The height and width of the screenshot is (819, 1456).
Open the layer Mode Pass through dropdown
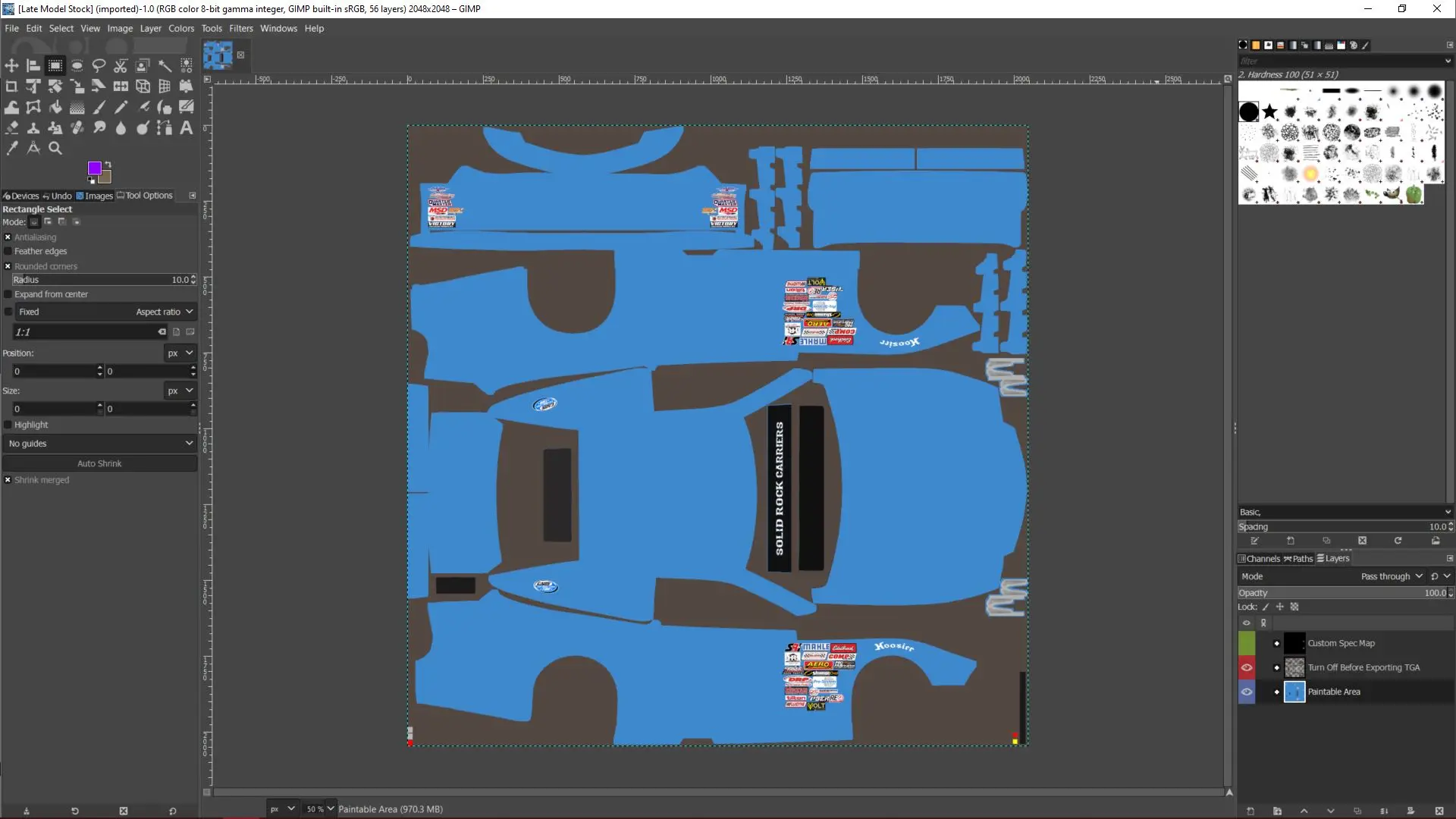pyautogui.click(x=1391, y=576)
